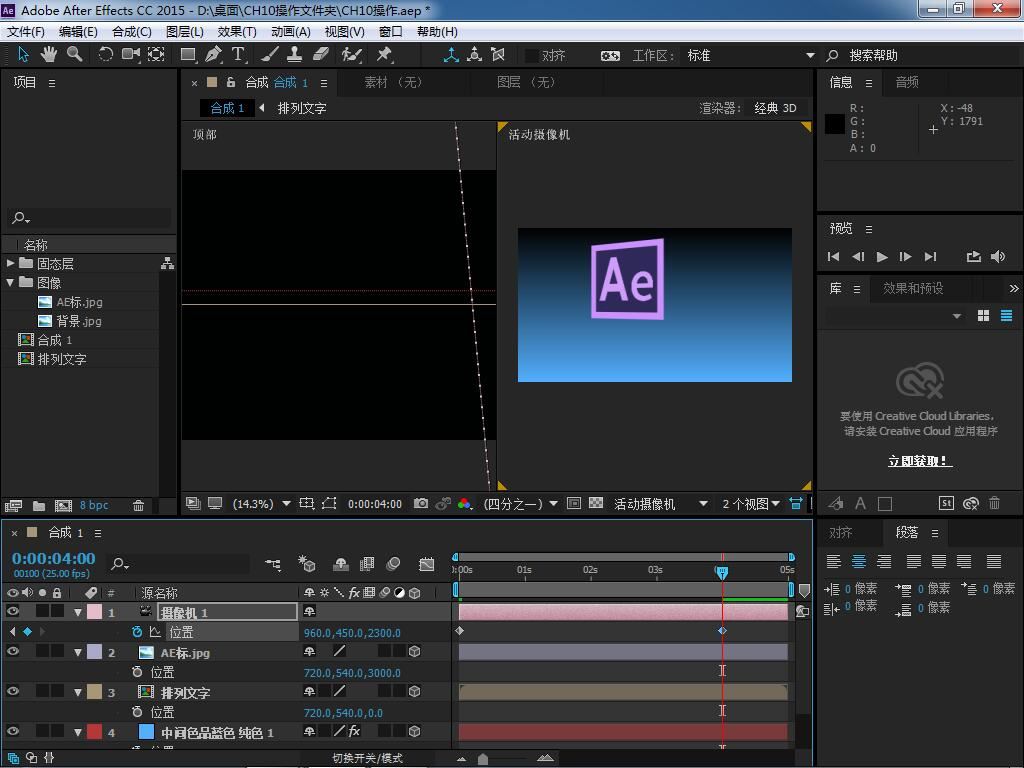Select the Eraser tool
1024x768 pixels.
321,54
